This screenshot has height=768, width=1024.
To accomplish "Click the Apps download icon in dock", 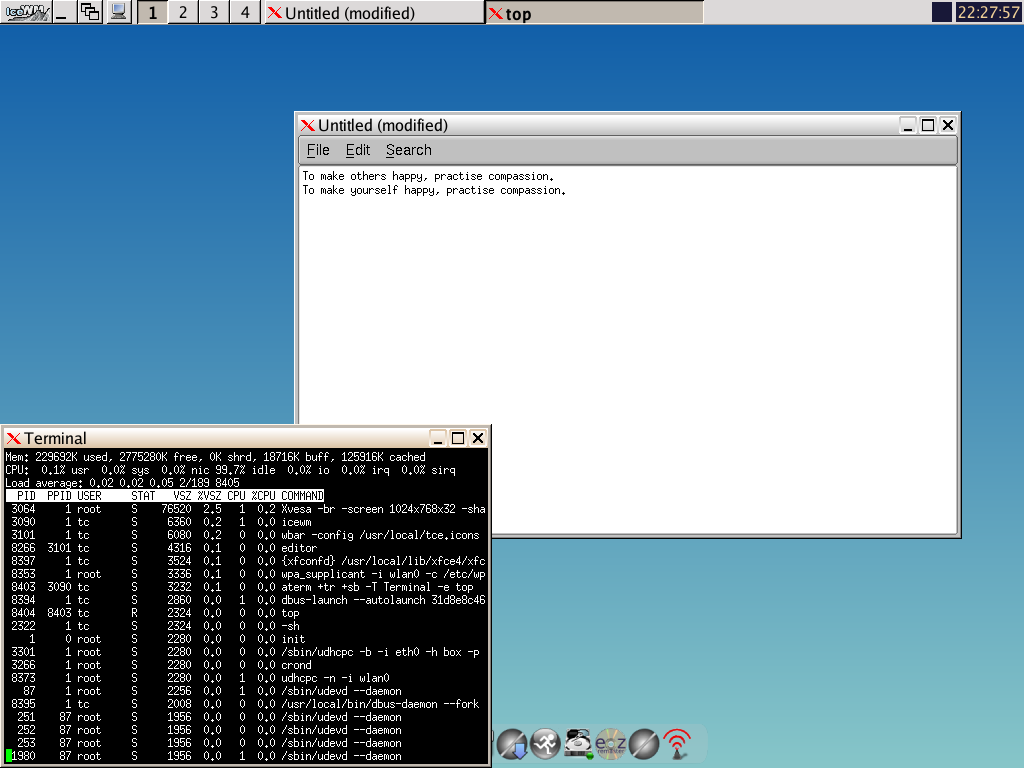I will 513,744.
